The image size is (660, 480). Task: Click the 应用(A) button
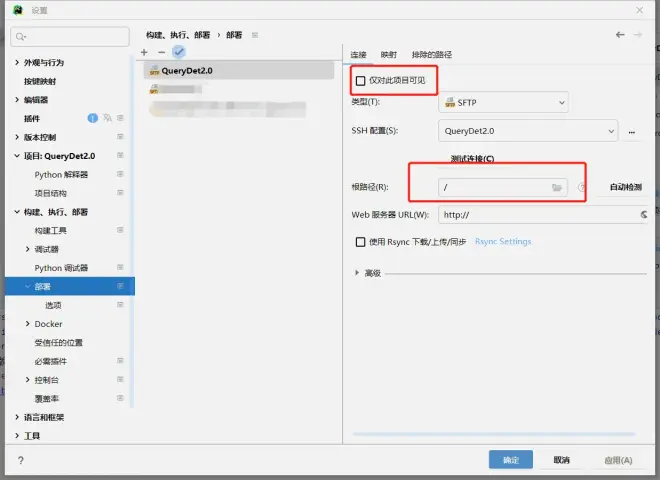(x=618, y=460)
